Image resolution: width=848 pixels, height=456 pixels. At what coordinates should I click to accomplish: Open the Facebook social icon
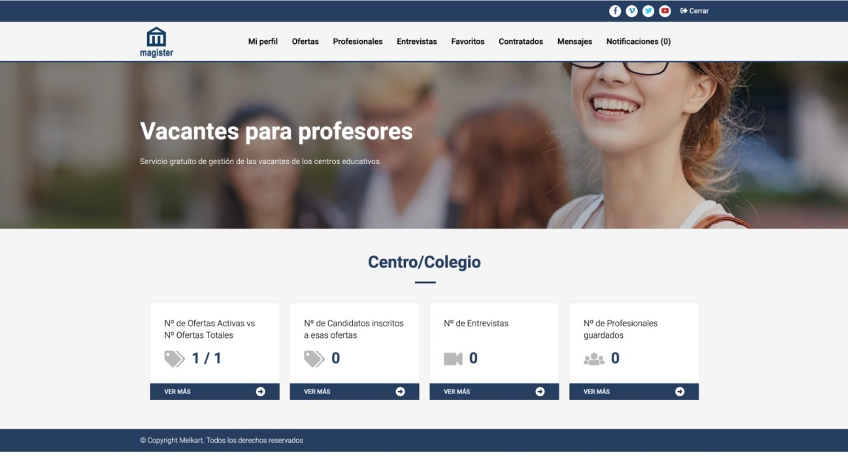(x=615, y=11)
